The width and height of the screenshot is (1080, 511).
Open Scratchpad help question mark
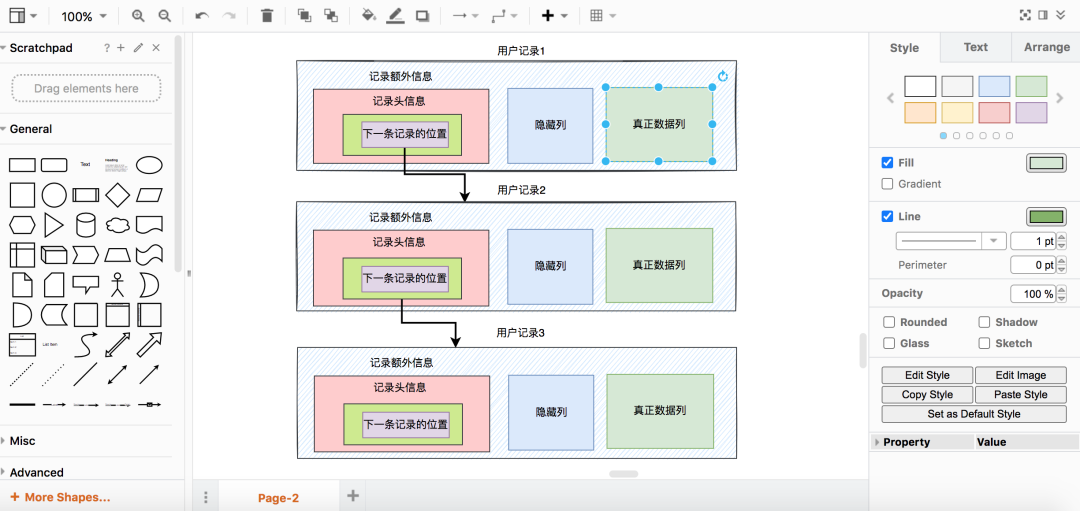107,48
